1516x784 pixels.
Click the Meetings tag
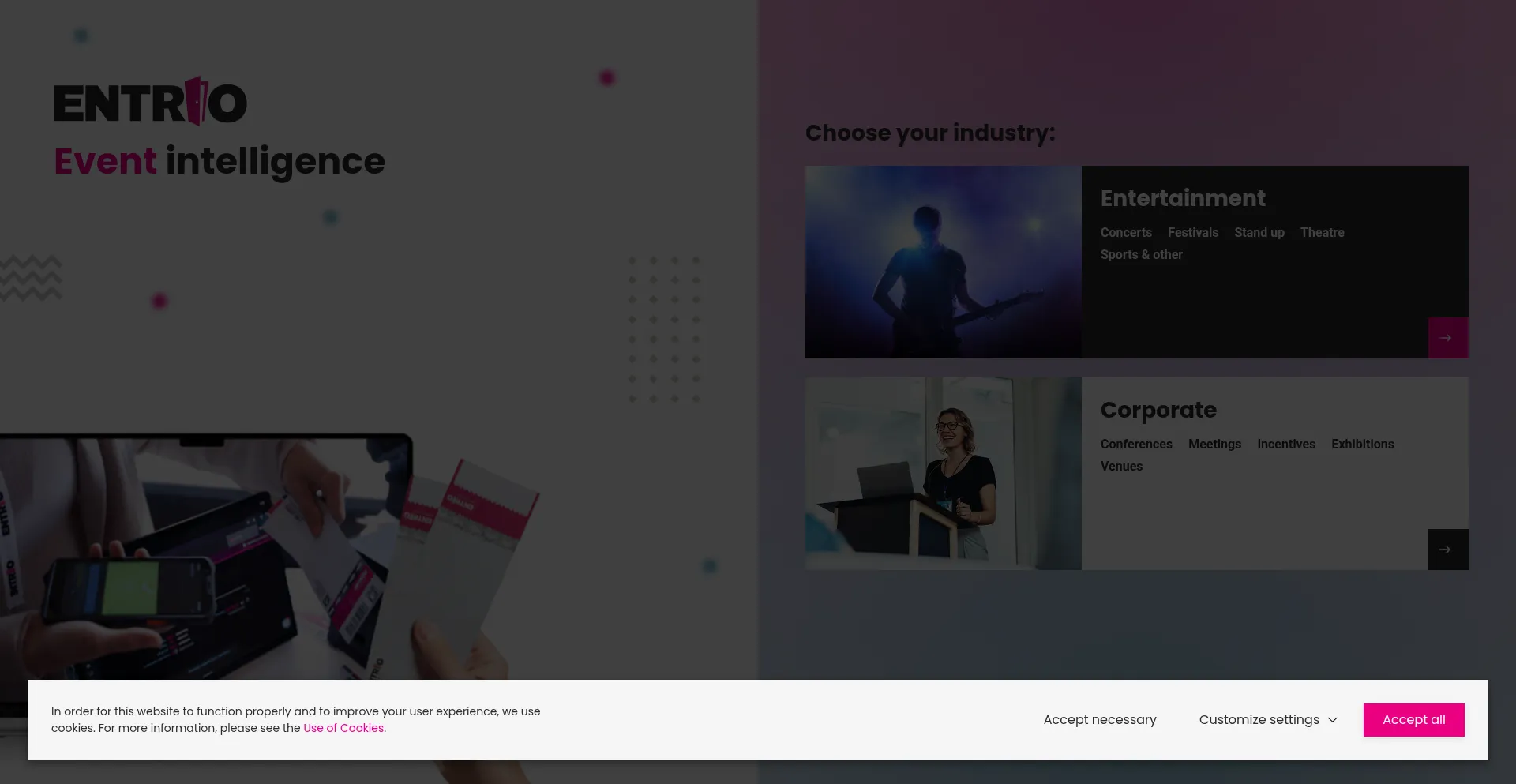pyautogui.click(x=1214, y=445)
